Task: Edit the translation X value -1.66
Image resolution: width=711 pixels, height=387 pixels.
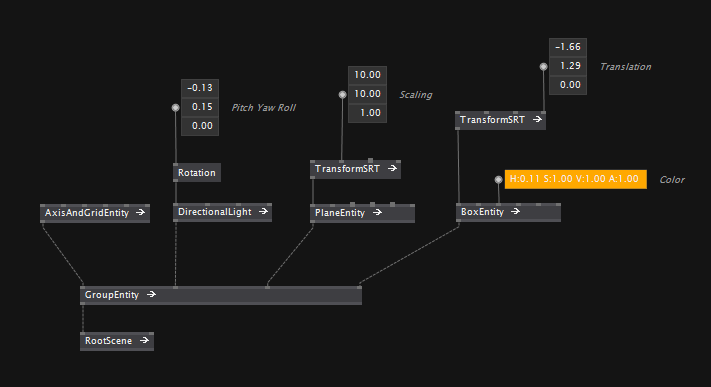Action: tap(568, 47)
